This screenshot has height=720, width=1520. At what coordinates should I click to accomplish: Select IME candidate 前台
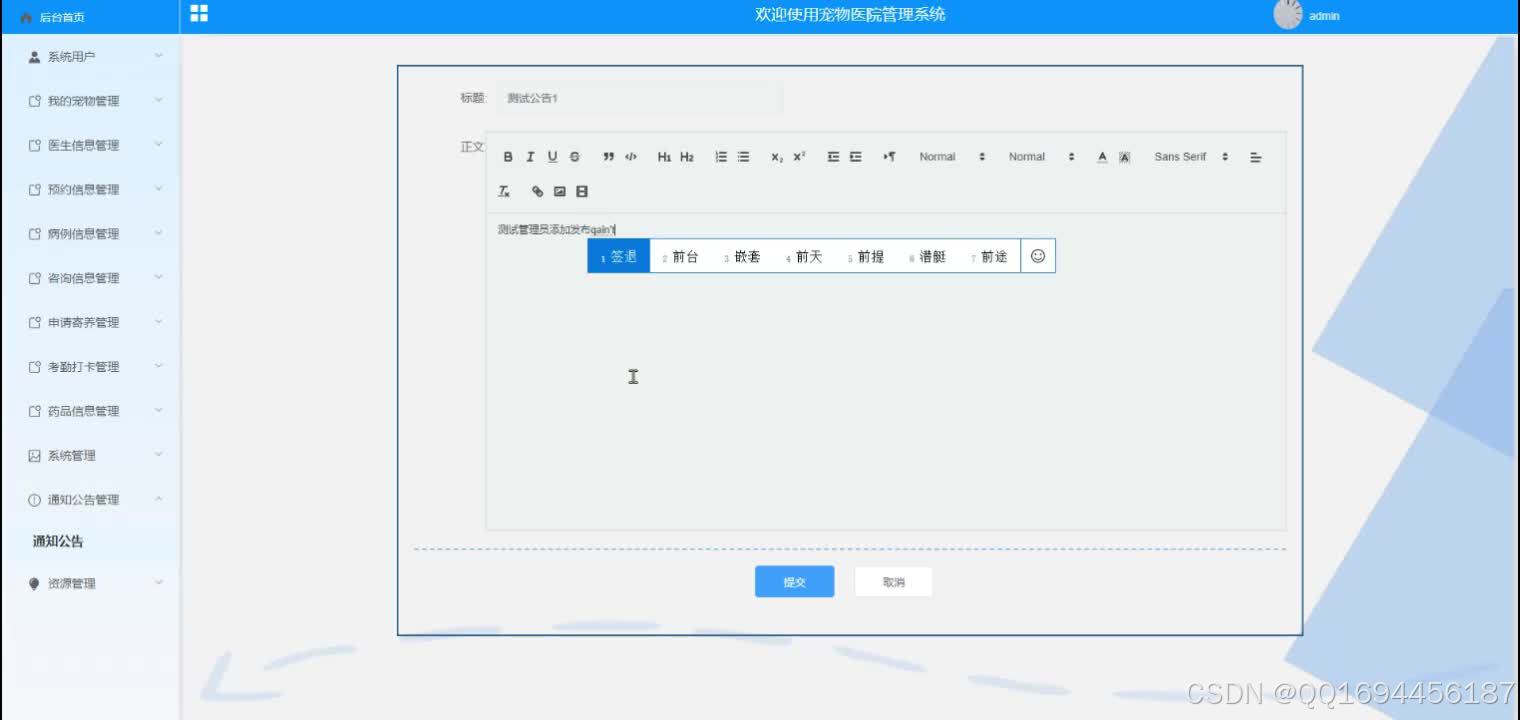click(x=680, y=257)
